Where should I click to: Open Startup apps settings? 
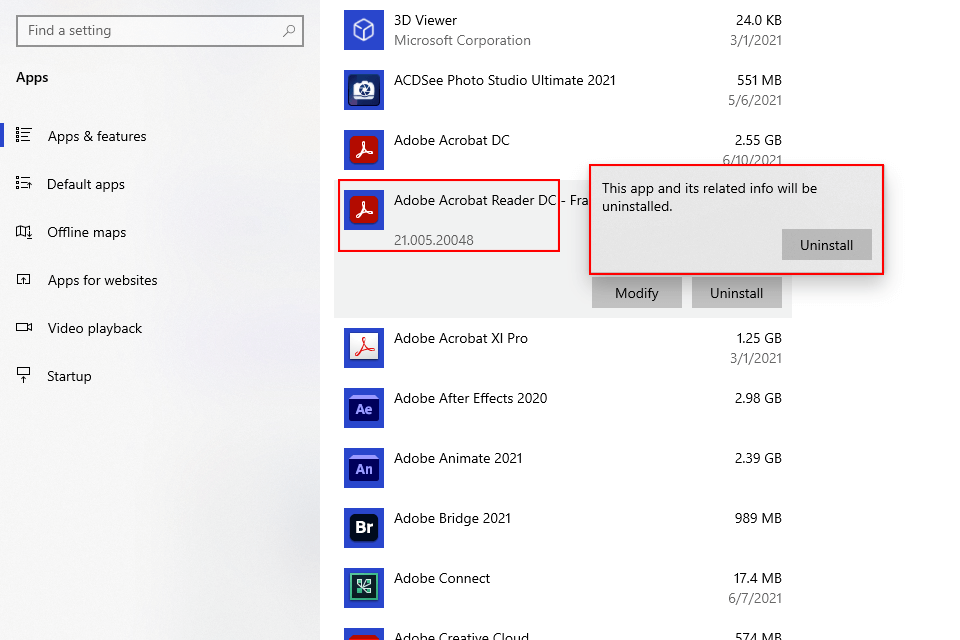(x=69, y=376)
